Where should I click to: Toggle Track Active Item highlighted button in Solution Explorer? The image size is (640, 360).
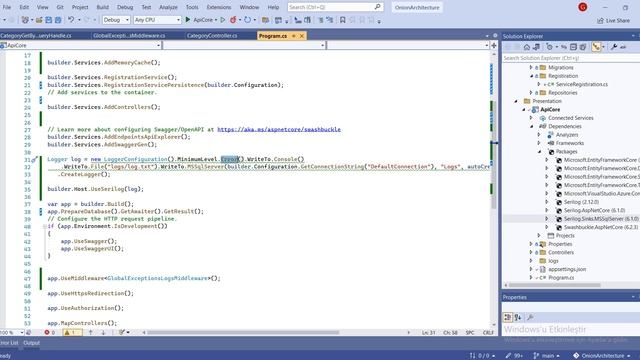coord(596,47)
